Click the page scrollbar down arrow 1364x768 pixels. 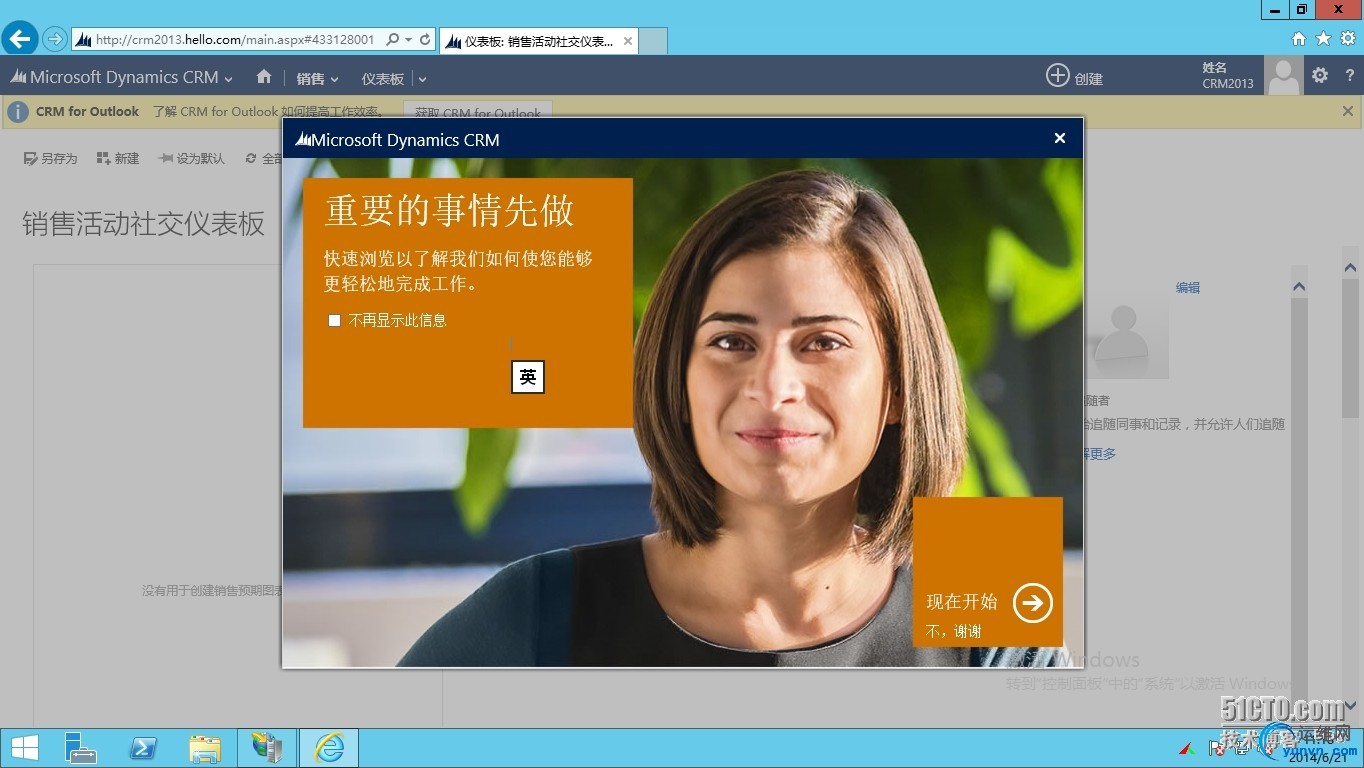coord(1350,705)
